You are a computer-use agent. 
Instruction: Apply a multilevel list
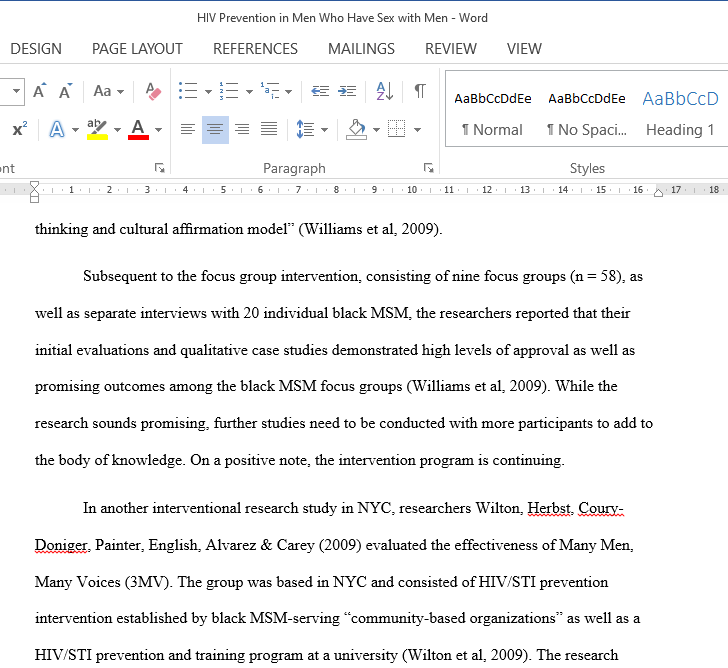pos(270,91)
